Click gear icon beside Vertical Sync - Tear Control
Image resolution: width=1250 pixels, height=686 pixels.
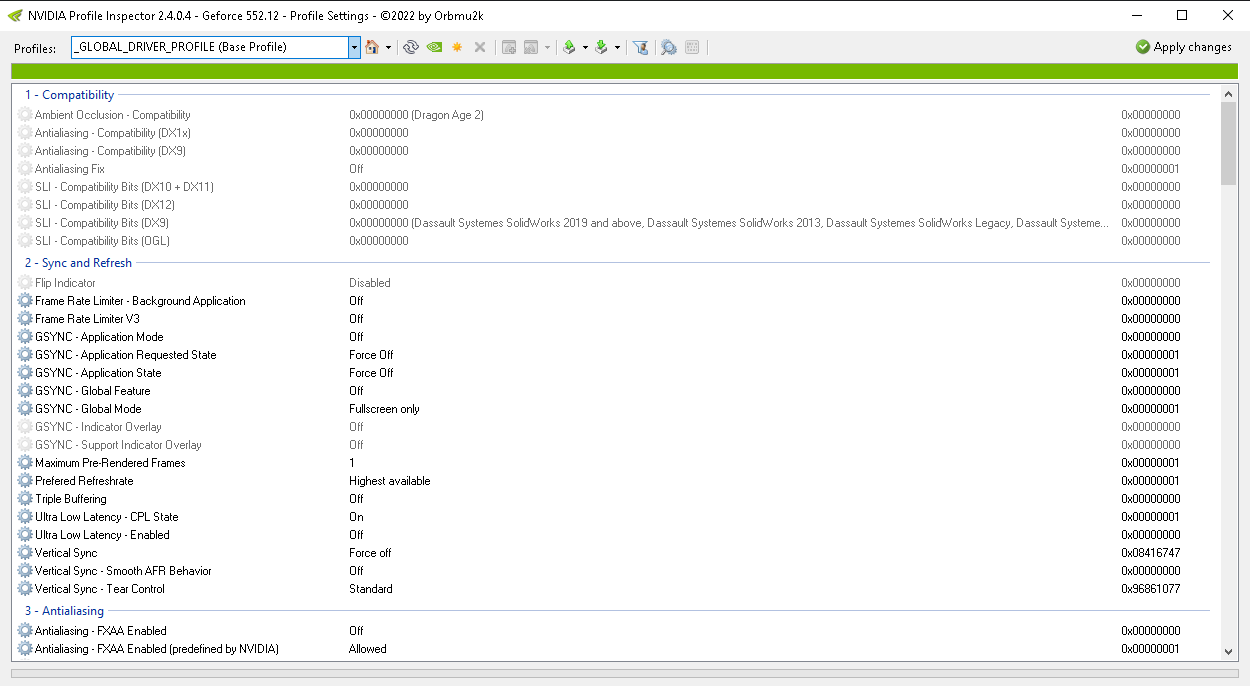[x=25, y=589]
